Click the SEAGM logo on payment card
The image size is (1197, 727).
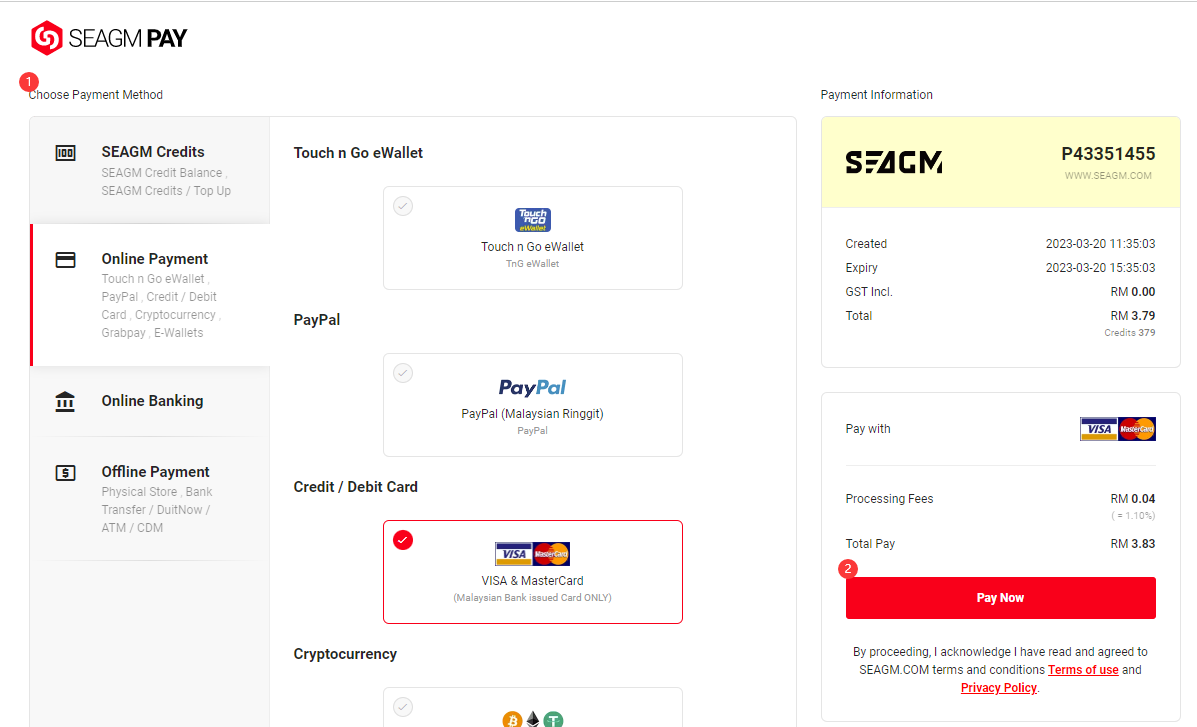pyautogui.click(x=894, y=163)
